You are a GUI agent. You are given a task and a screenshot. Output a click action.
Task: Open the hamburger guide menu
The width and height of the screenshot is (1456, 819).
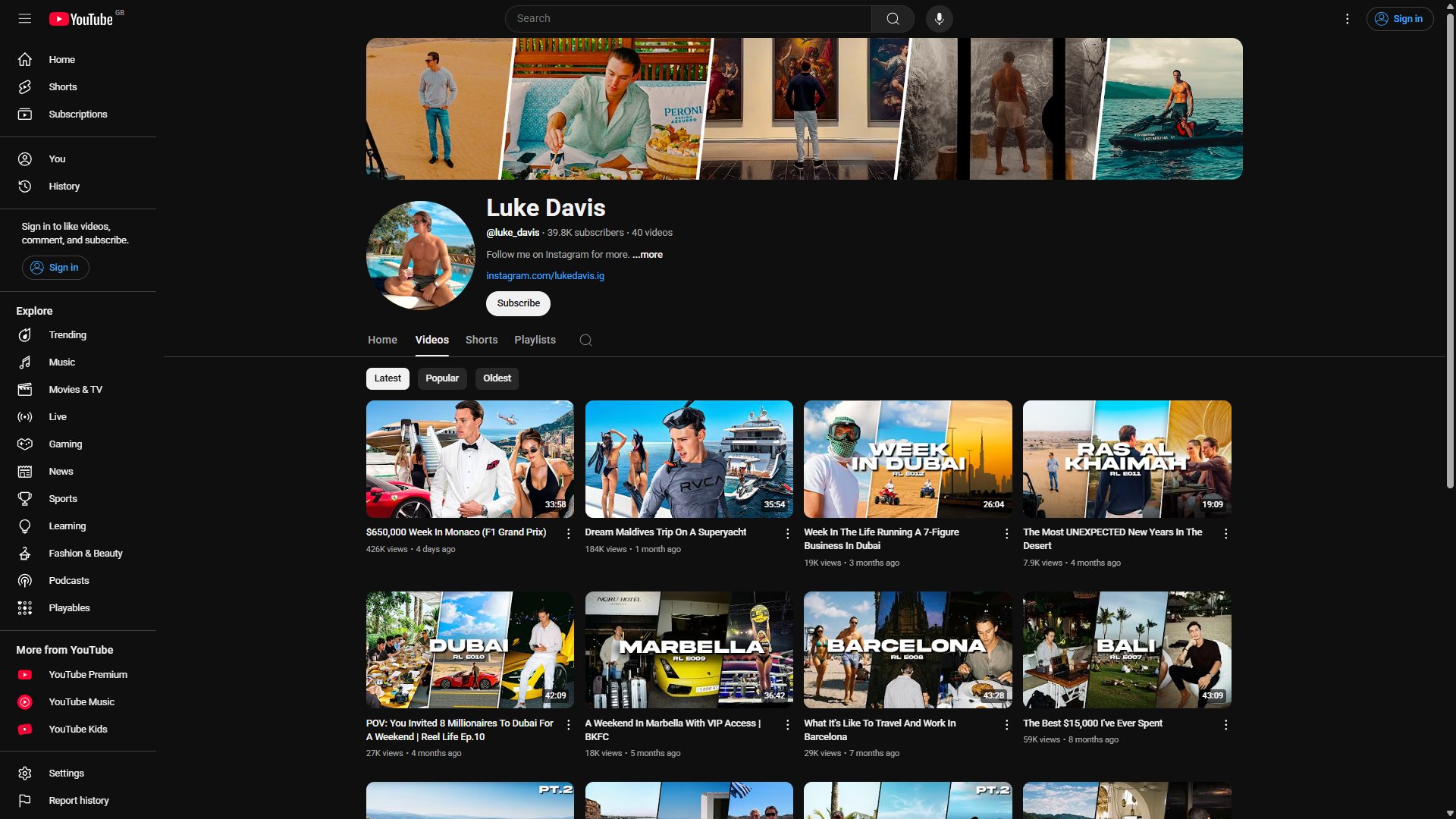click(25, 18)
